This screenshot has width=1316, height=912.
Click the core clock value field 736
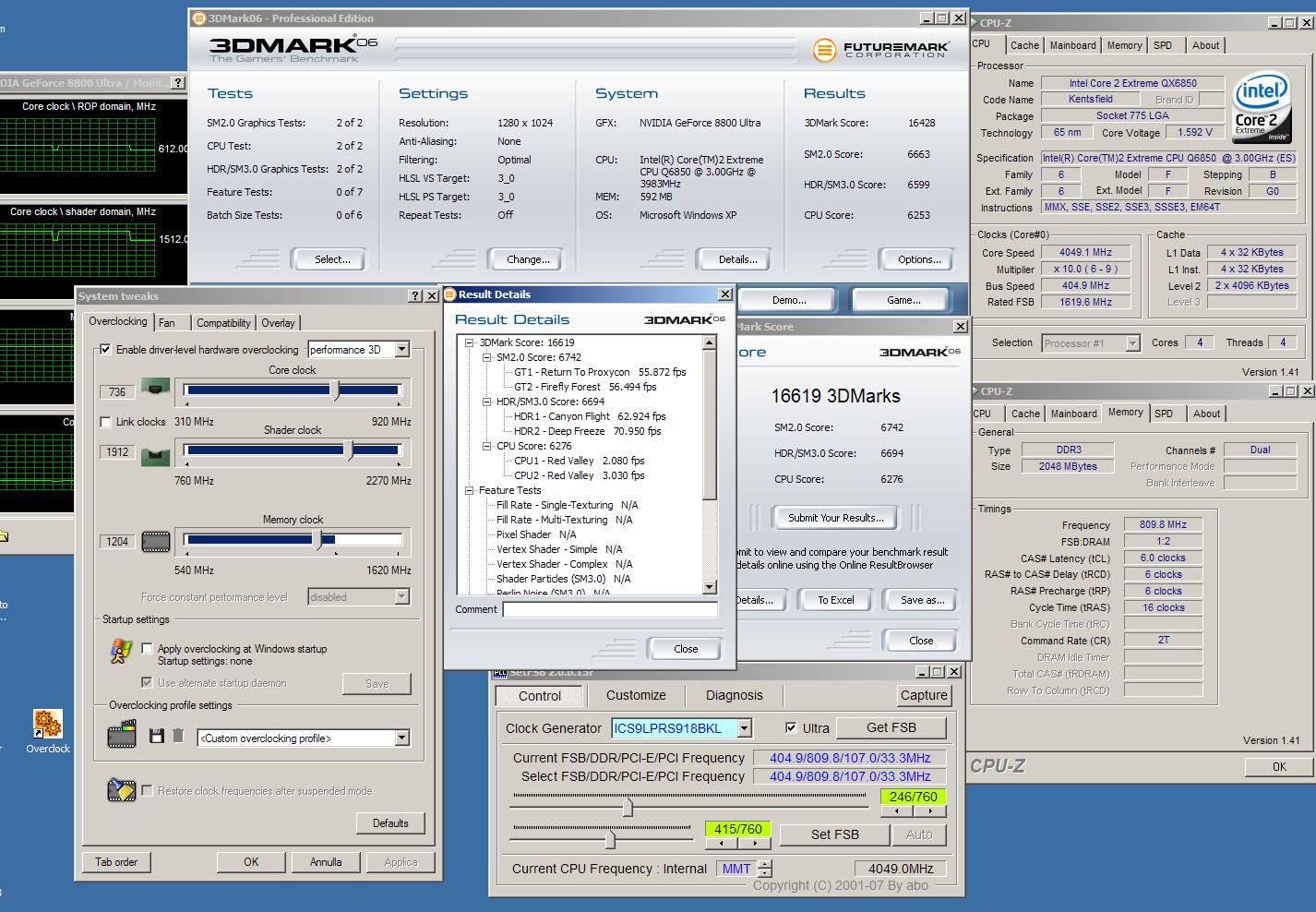point(117,392)
